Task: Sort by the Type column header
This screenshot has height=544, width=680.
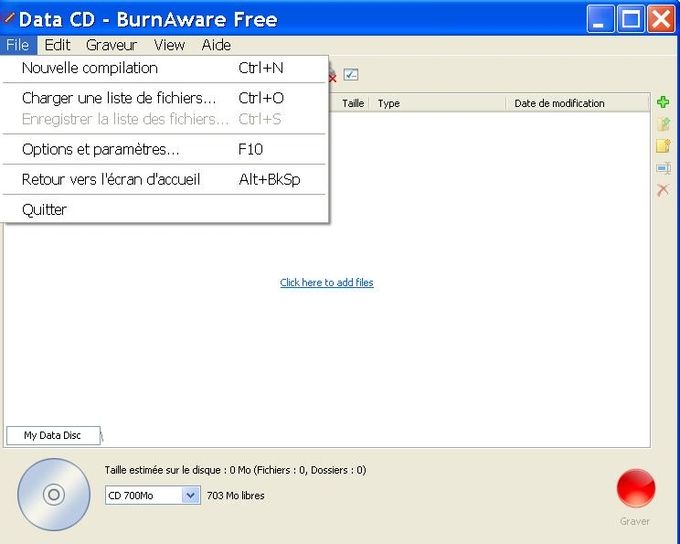Action: [x=437, y=103]
